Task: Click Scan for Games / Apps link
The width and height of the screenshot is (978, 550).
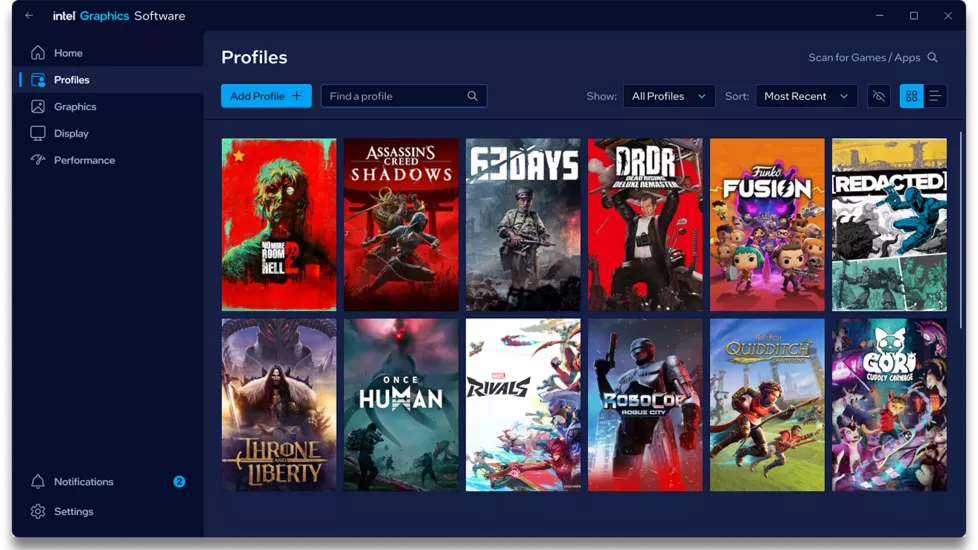Action: tap(873, 57)
